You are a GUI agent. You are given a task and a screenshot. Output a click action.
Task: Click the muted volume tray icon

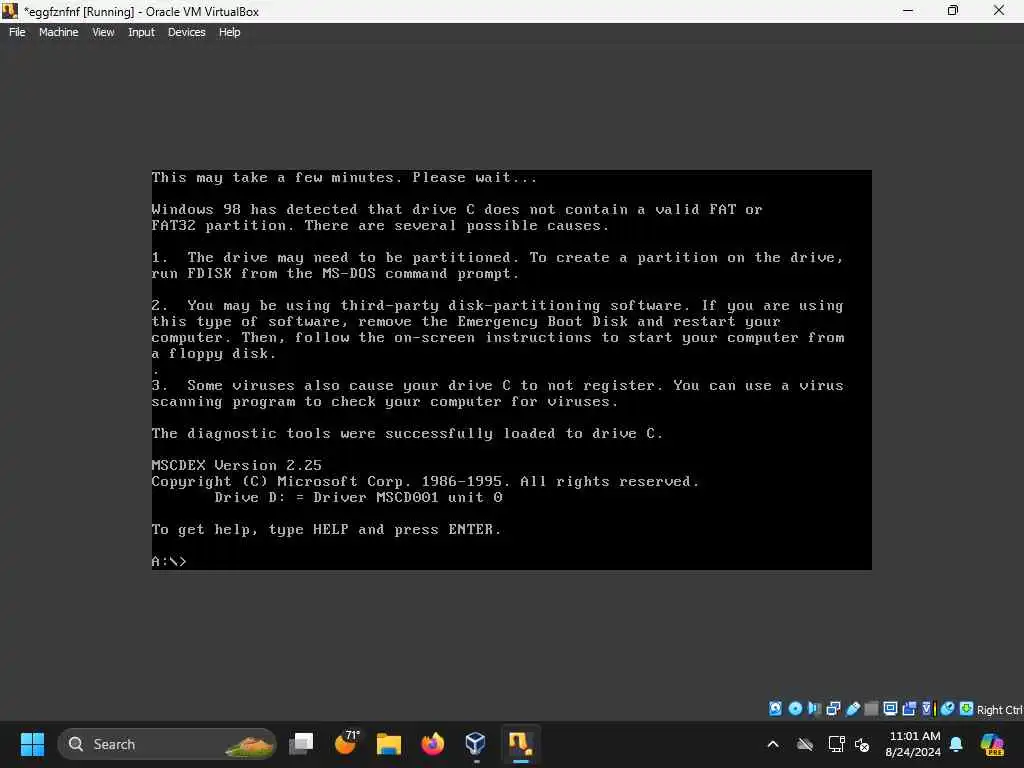862,744
